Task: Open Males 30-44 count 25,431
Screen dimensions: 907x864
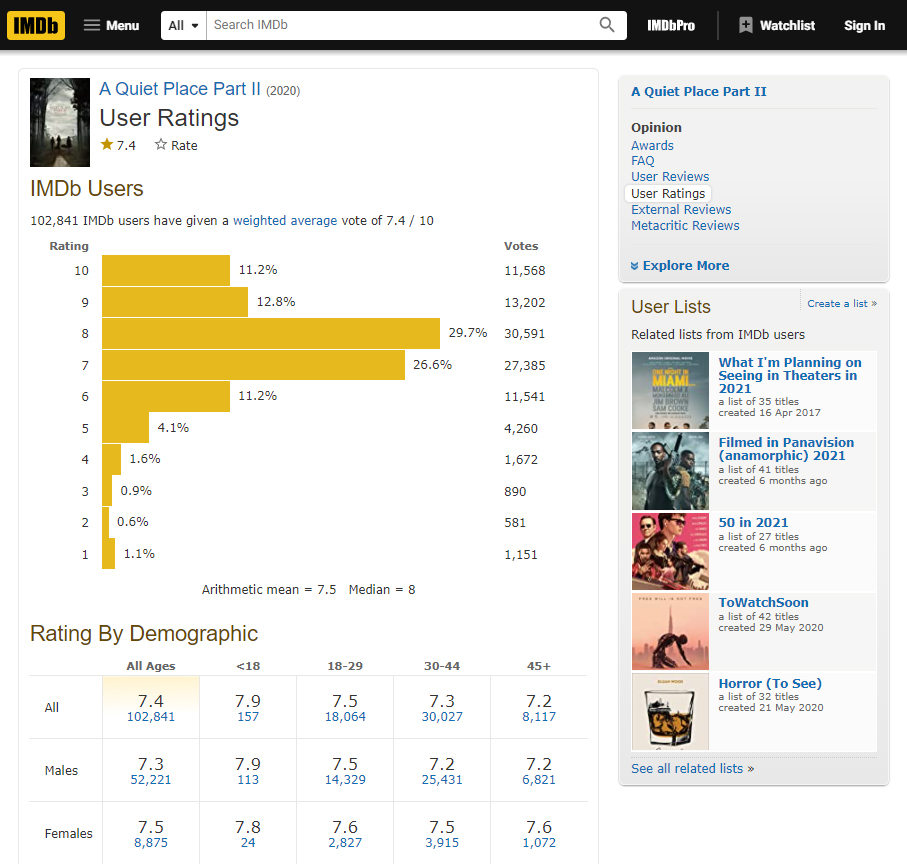Action: (x=442, y=780)
